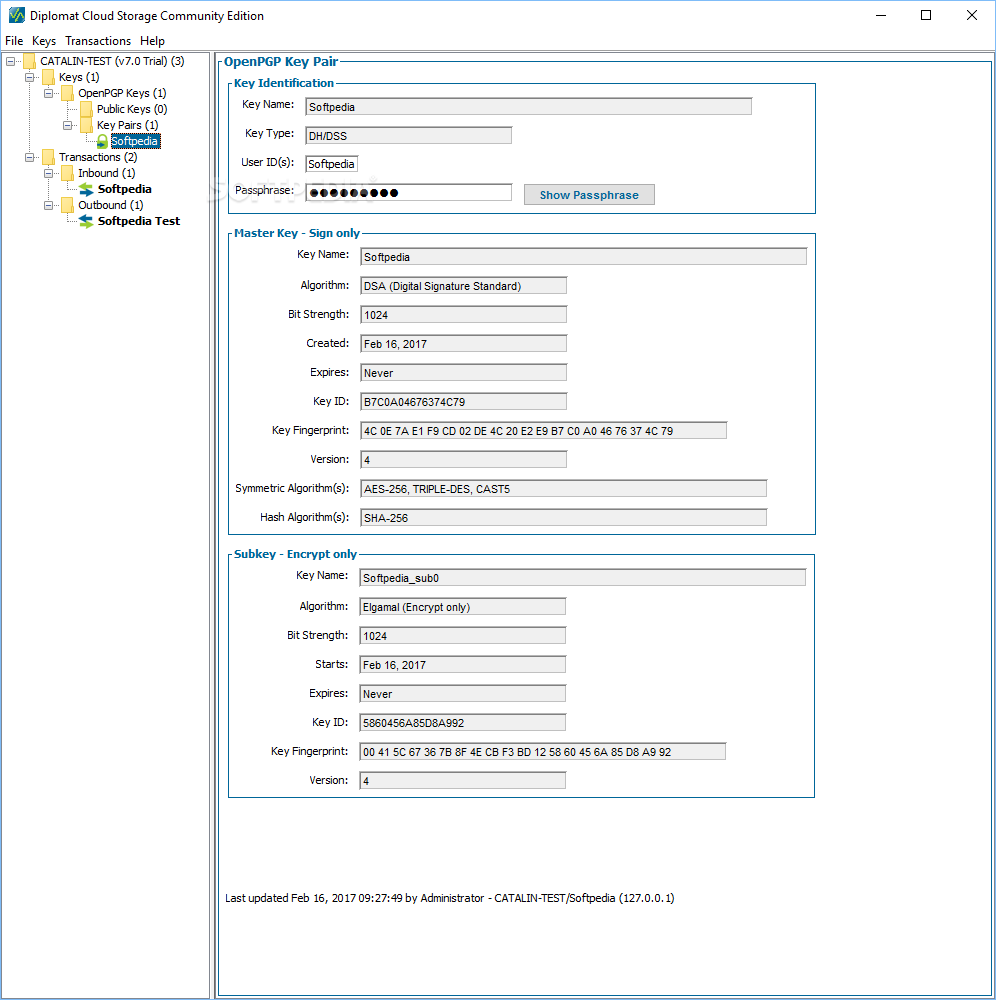This screenshot has width=996, height=1000.
Task: Click the Subkey Starts date field
Action: [x=462, y=665]
